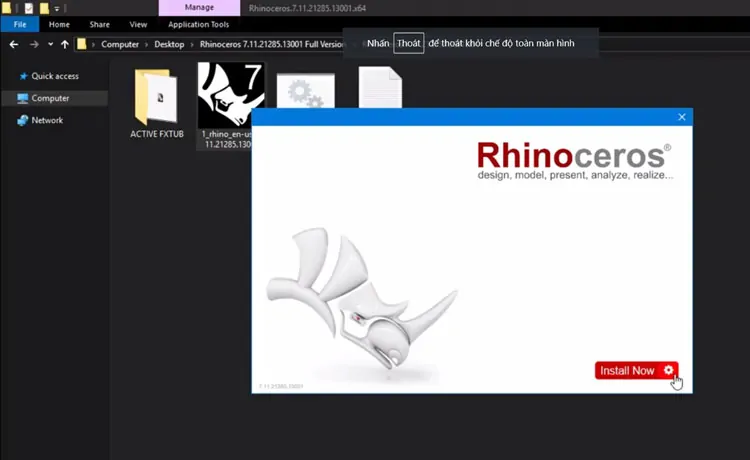The width and height of the screenshot is (750, 460).
Task: Expand the chevron after Desktop breadcrumb
Action: (x=192, y=44)
